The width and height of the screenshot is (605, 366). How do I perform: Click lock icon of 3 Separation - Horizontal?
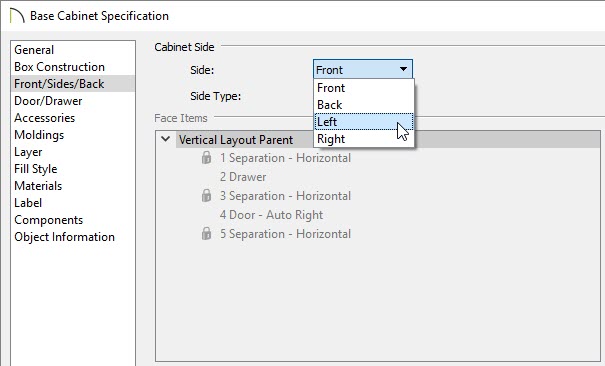pos(206,195)
